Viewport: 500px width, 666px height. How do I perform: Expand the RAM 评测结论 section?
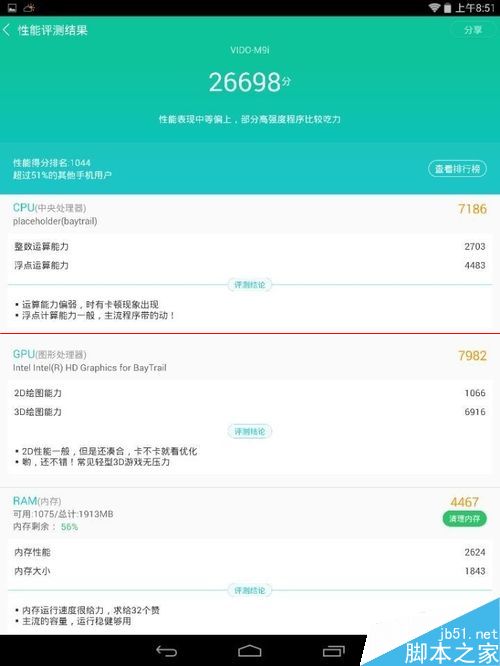point(250,590)
